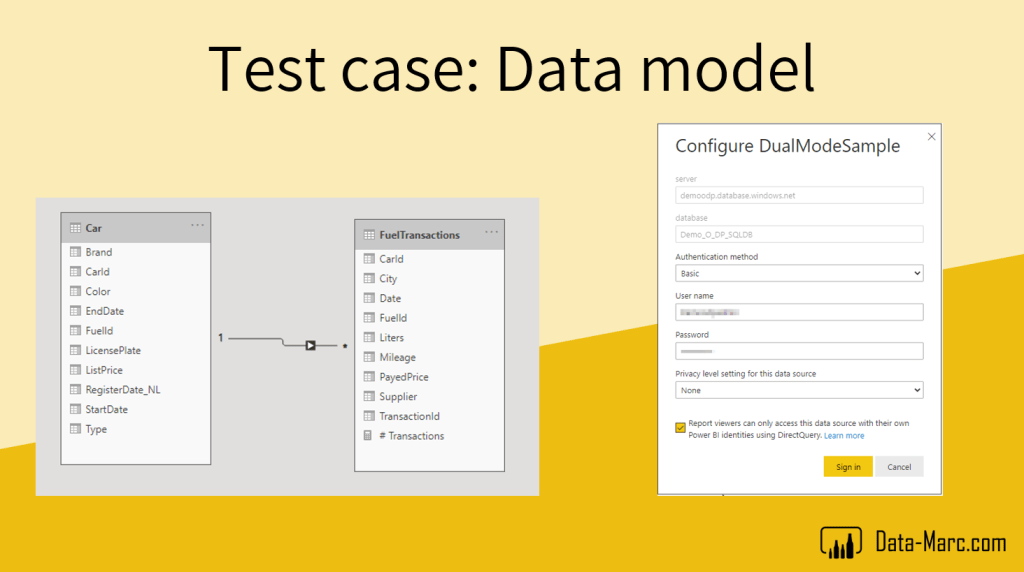Click the relationship direction arrow icon
The image size is (1024, 572).
click(310, 345)
